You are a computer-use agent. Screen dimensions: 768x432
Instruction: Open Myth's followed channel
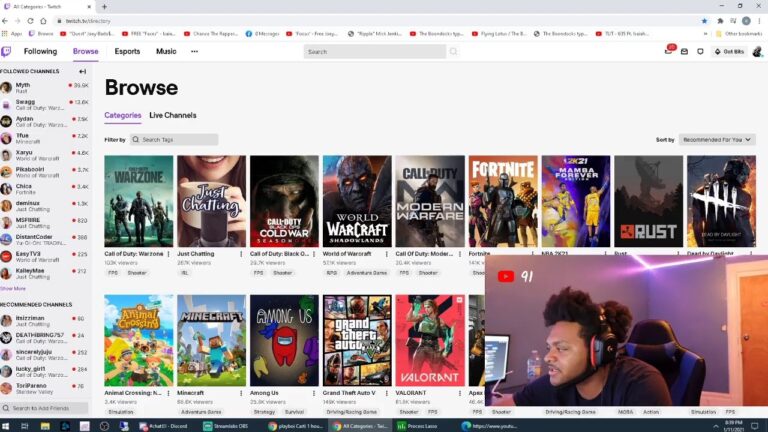point(45,88)
